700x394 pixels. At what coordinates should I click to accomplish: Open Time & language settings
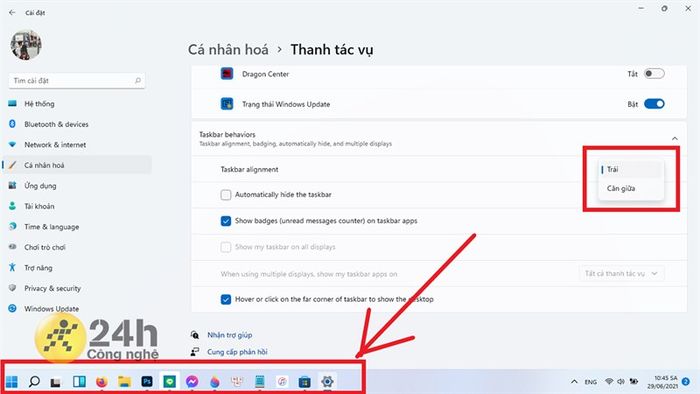pyautogui.click(x=51, y=227)
